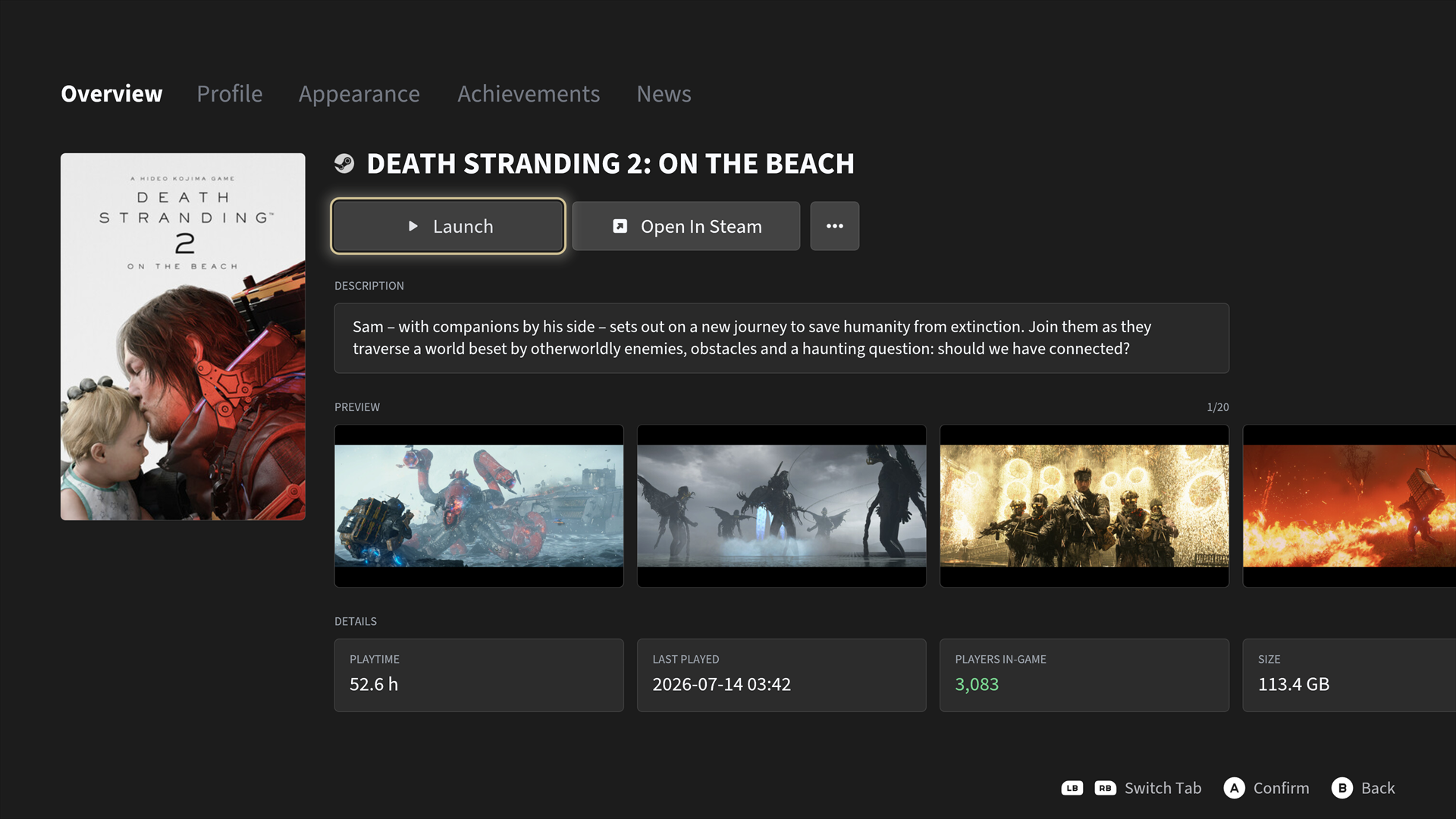Switch to the Profile tab
1456x819 pixels.
pyautogui.click(x=230, y=93)
